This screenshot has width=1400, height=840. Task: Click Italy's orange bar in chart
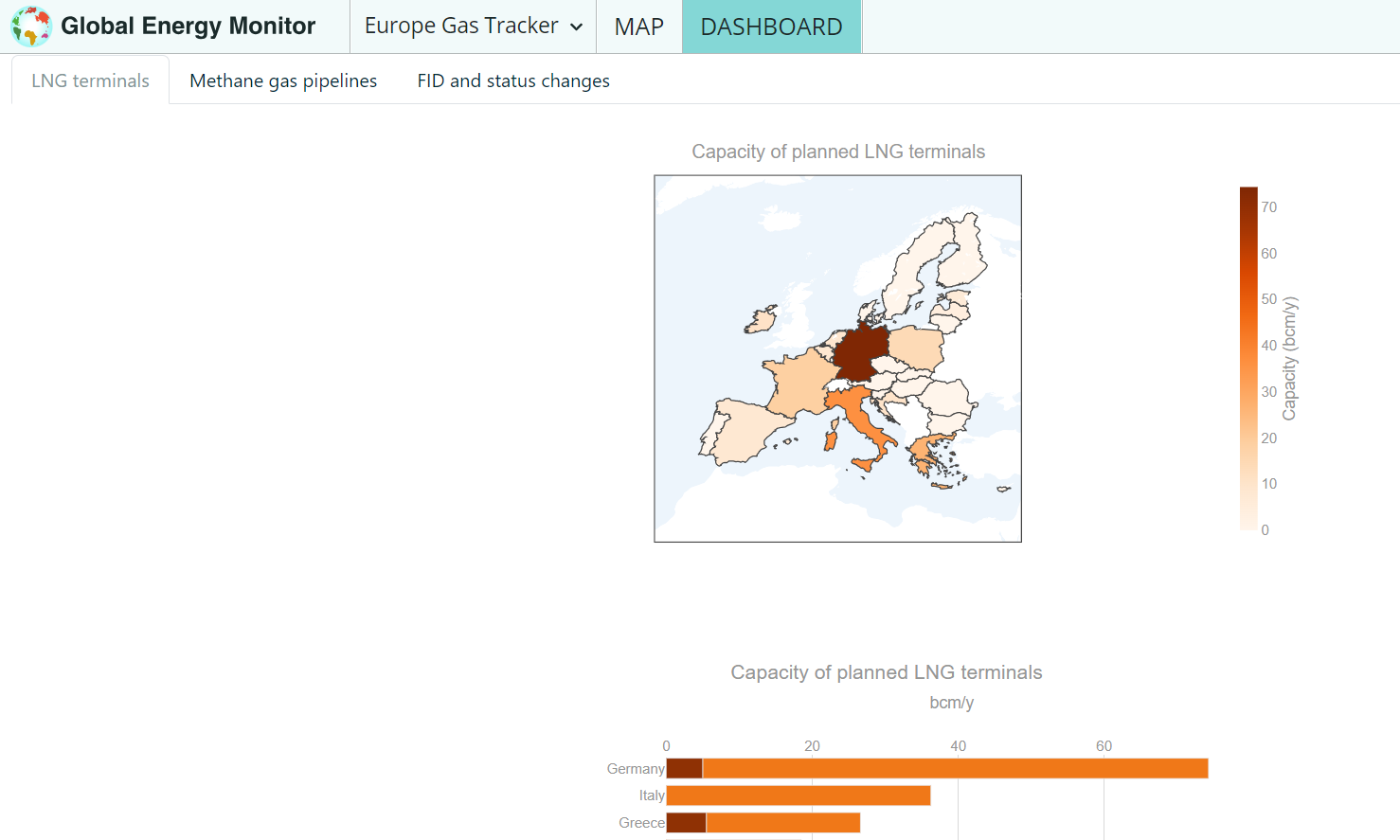799,795
